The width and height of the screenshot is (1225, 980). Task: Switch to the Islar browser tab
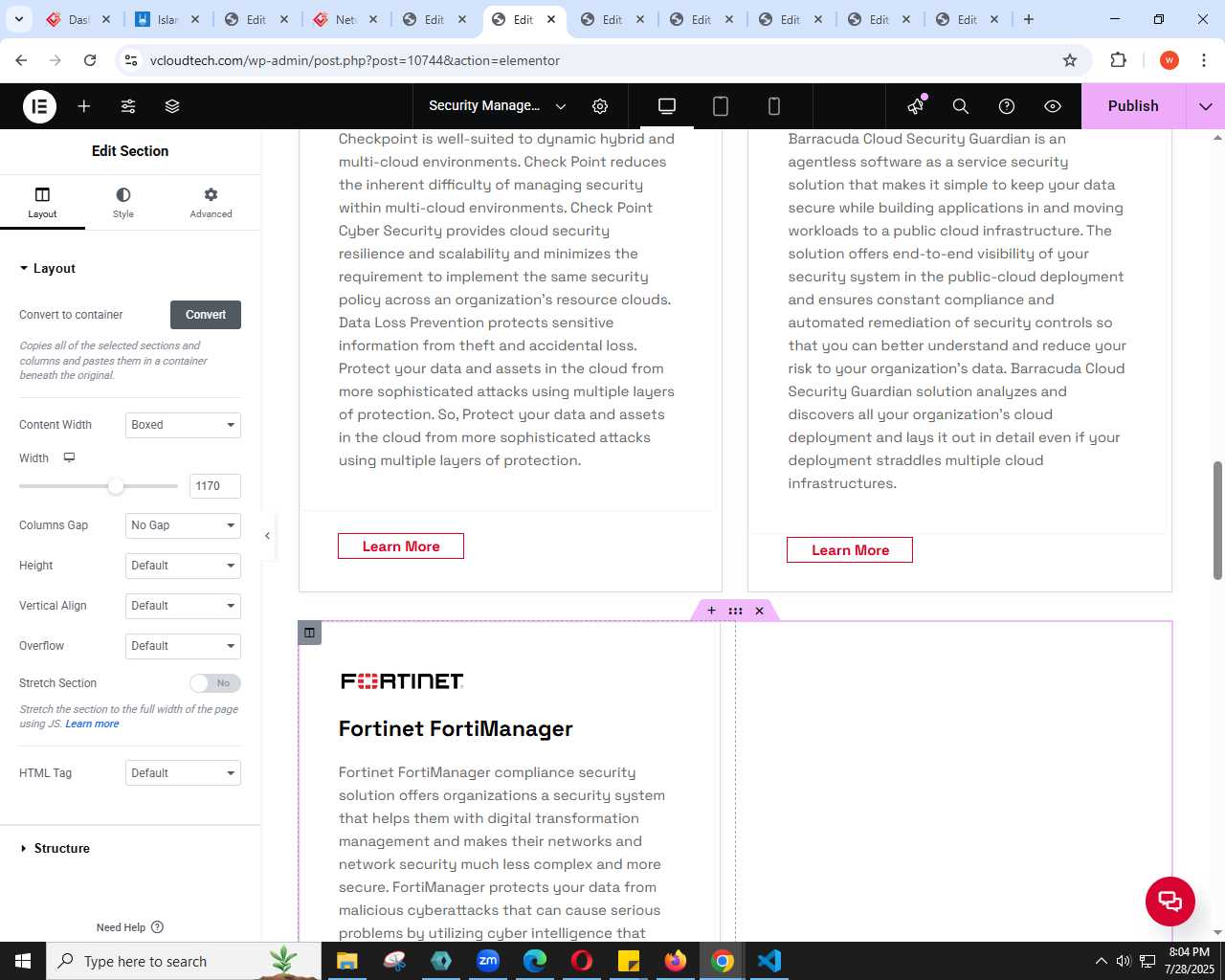(166, 19)
